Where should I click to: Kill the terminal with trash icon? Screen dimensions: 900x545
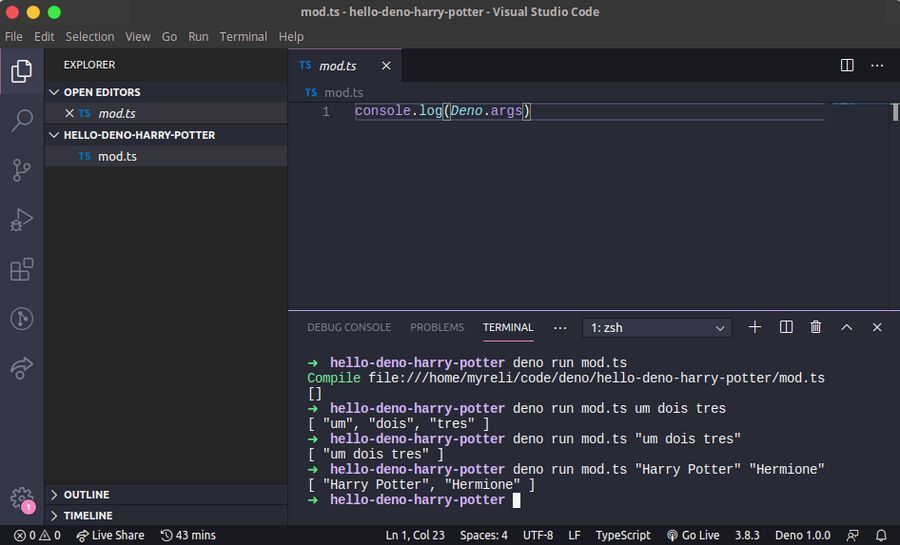(x=816, y=327)
